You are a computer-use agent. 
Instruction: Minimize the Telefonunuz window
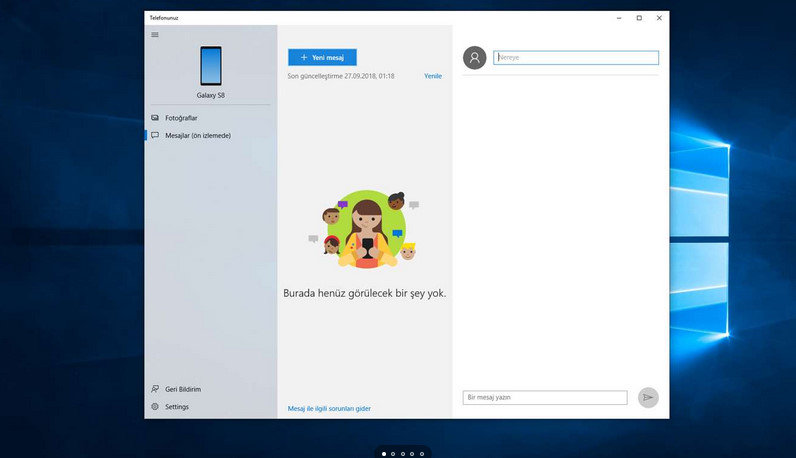pyautogui.click(x=619, y=18)
